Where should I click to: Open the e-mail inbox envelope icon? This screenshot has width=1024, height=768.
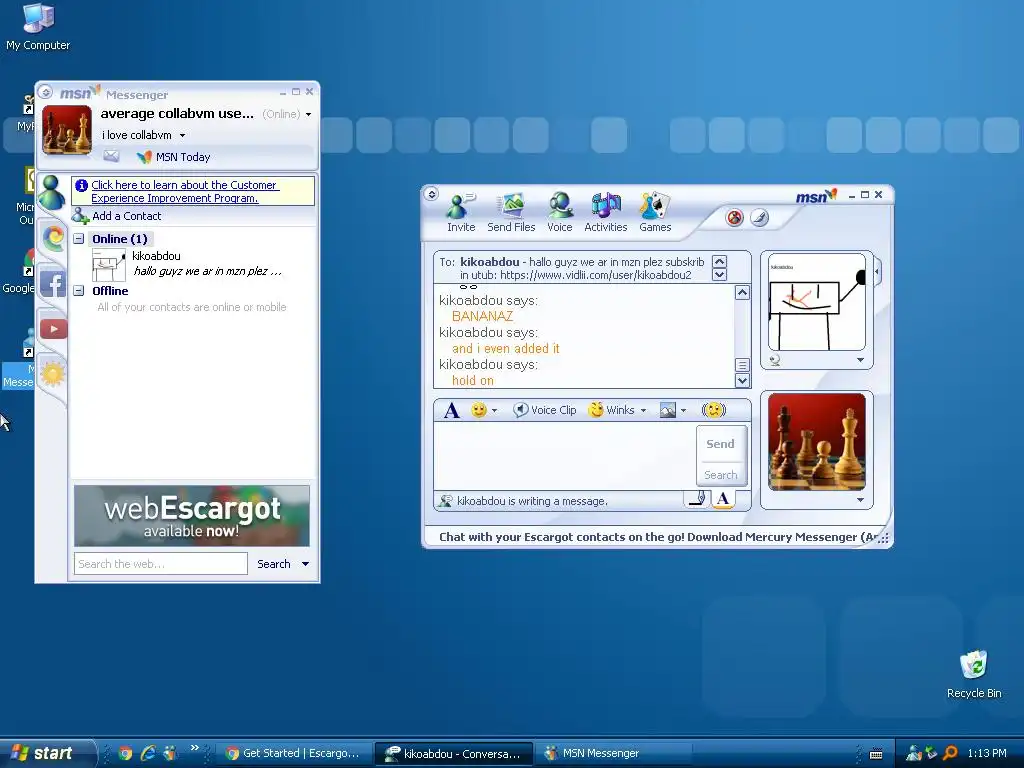[x=111, y=156]
